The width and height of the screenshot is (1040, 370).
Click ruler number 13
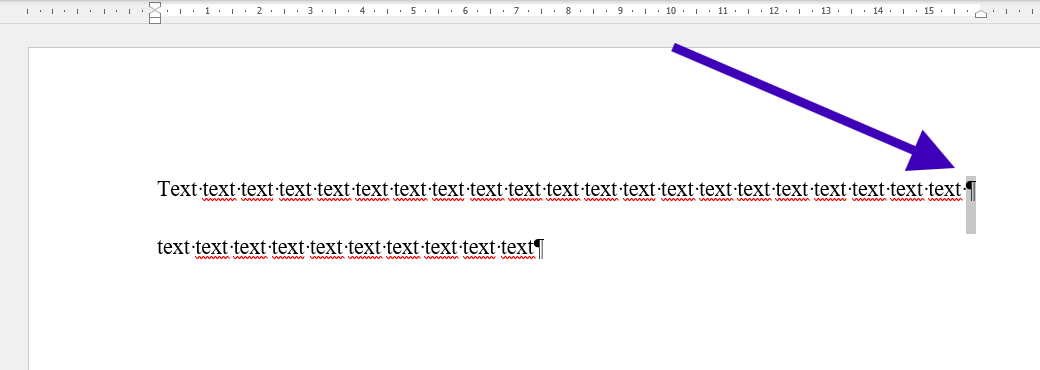(x=826, y=11)
